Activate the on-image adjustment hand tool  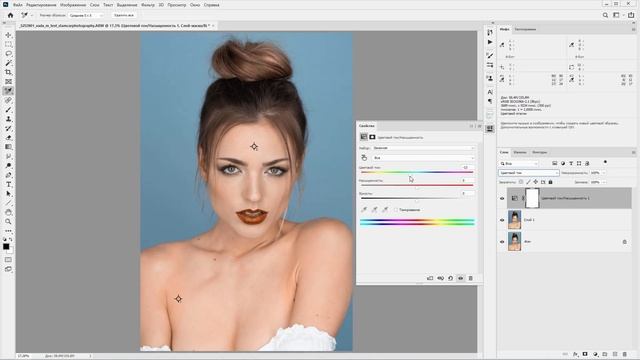click(x=364, y=158)
